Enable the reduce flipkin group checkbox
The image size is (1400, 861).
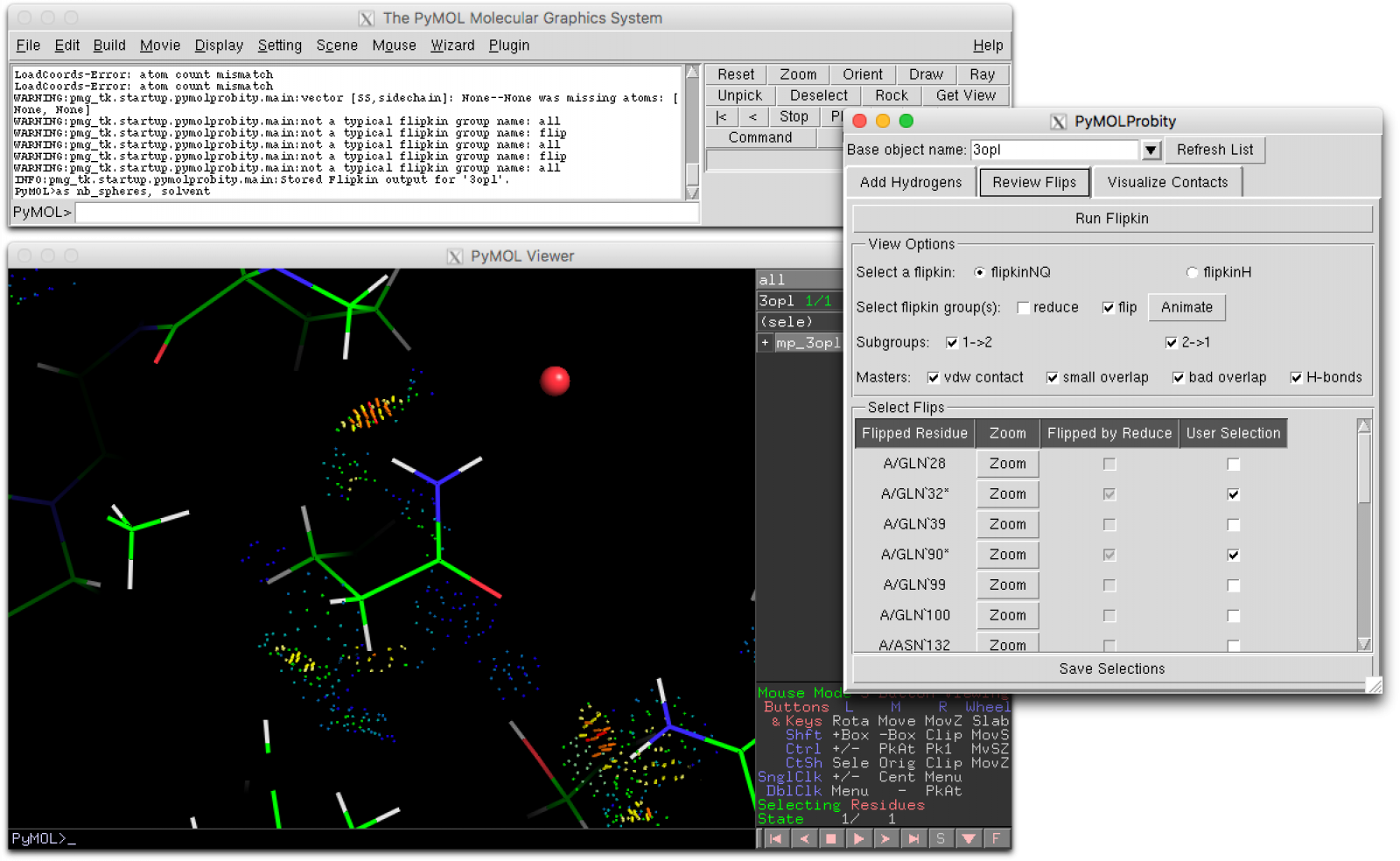[1023, 307]
